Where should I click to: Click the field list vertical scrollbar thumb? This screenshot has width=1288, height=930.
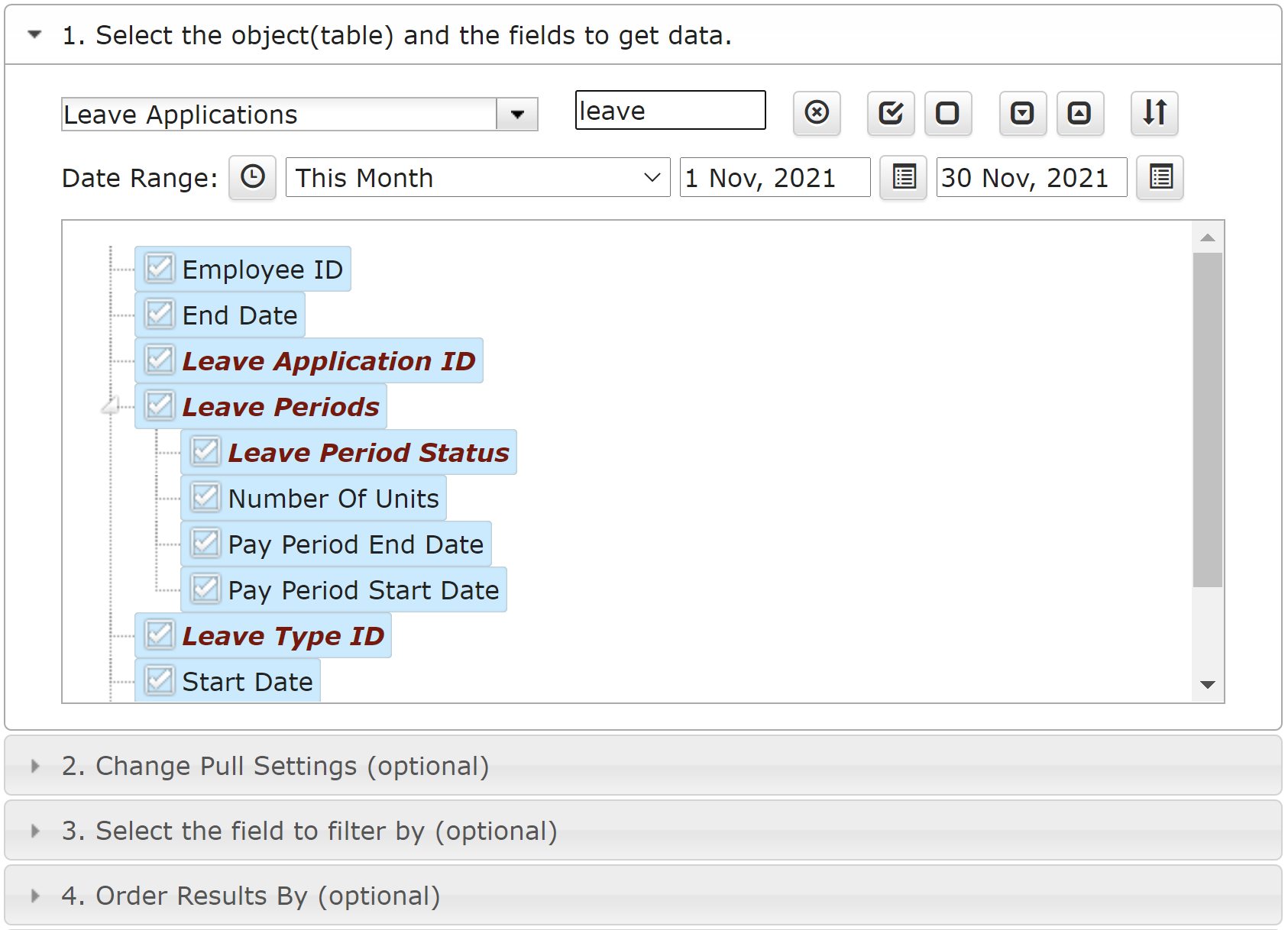1208,419
